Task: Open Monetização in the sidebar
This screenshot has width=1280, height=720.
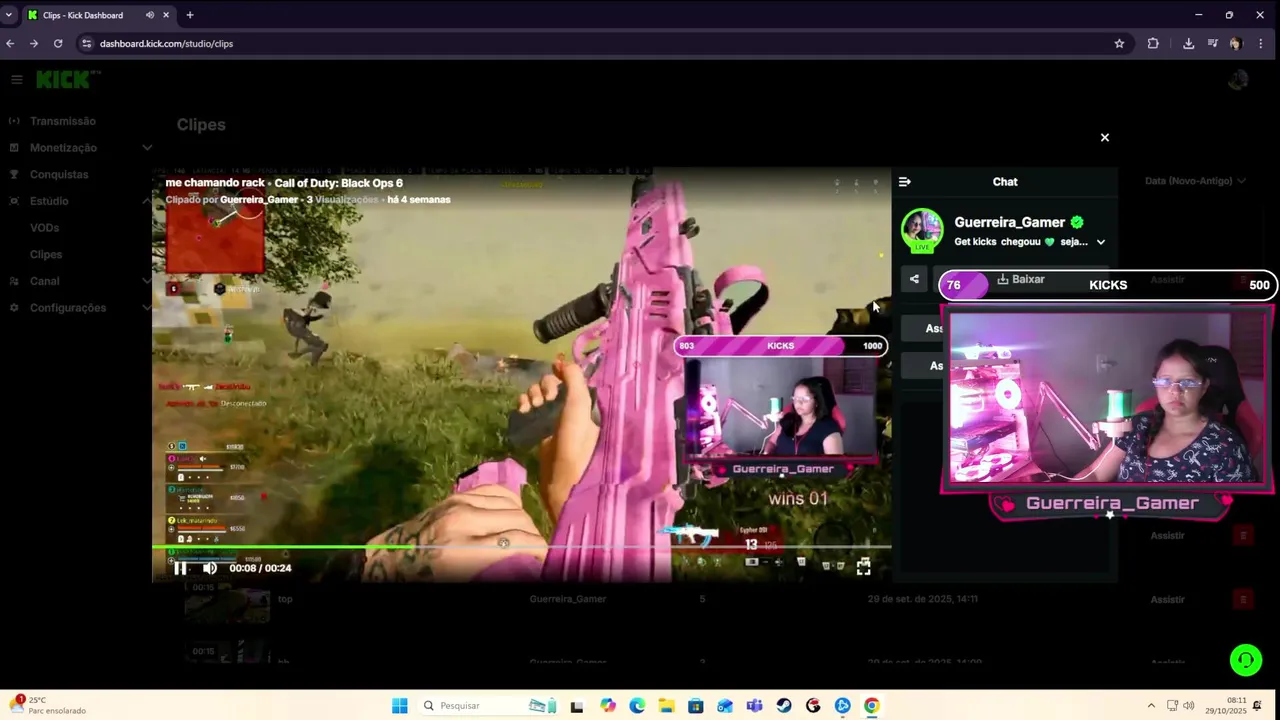Action: coord(63,148)
